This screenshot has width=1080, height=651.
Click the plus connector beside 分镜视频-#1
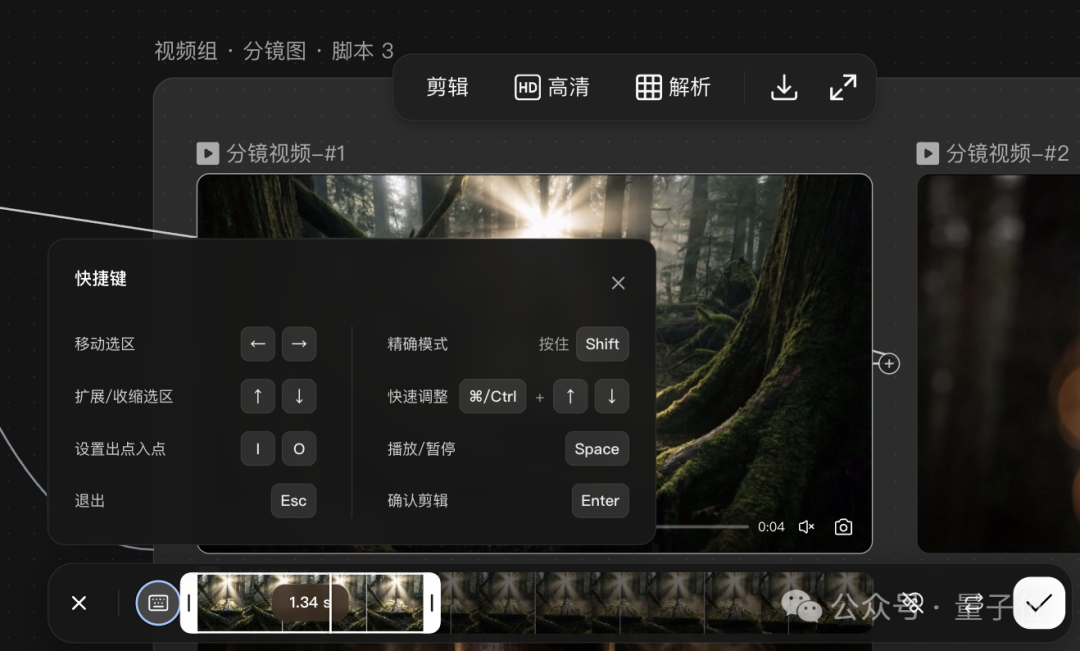[889, 364]
